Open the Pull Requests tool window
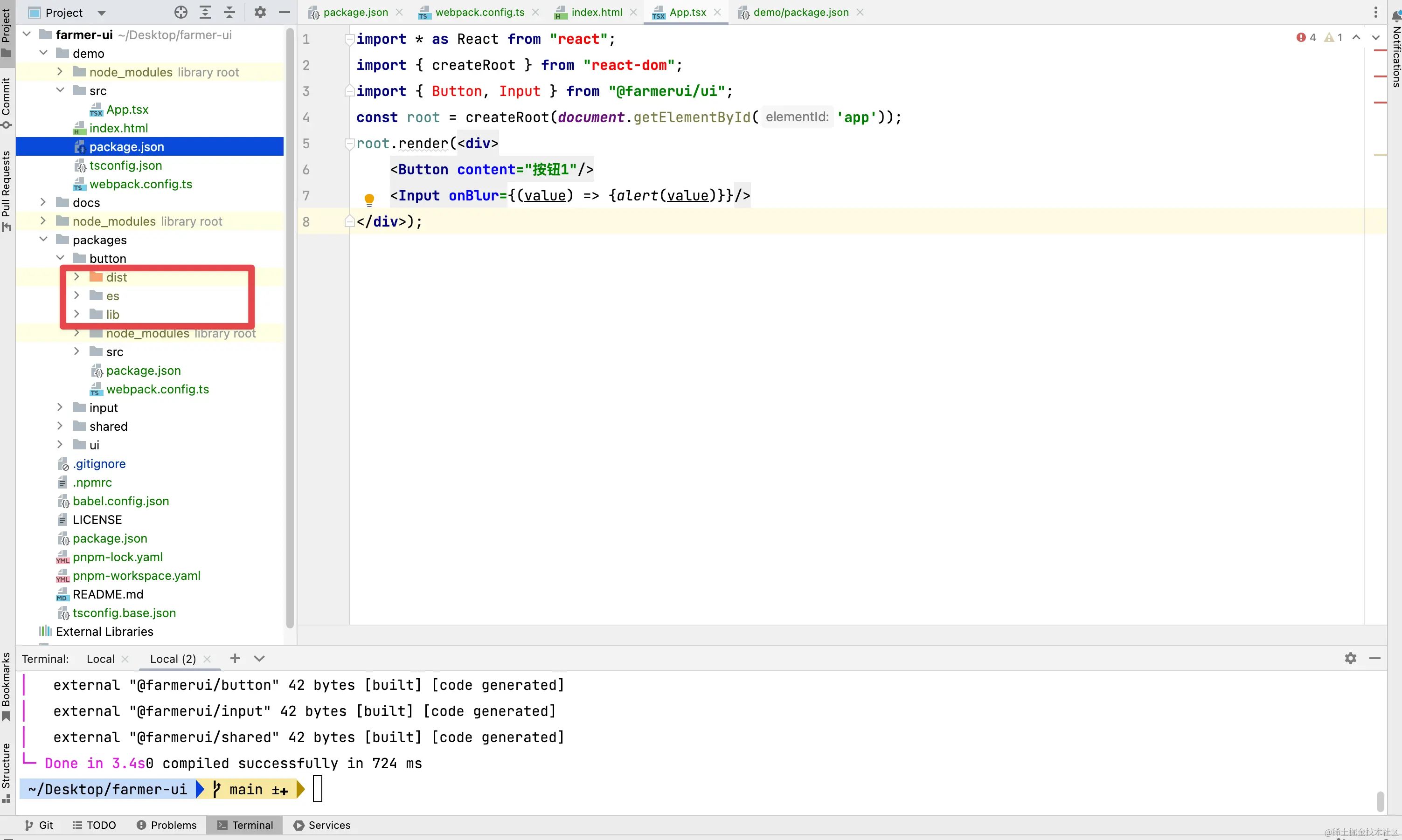Screen dimensions: 1402x840 pyautogui.click(x=6, y=191)
